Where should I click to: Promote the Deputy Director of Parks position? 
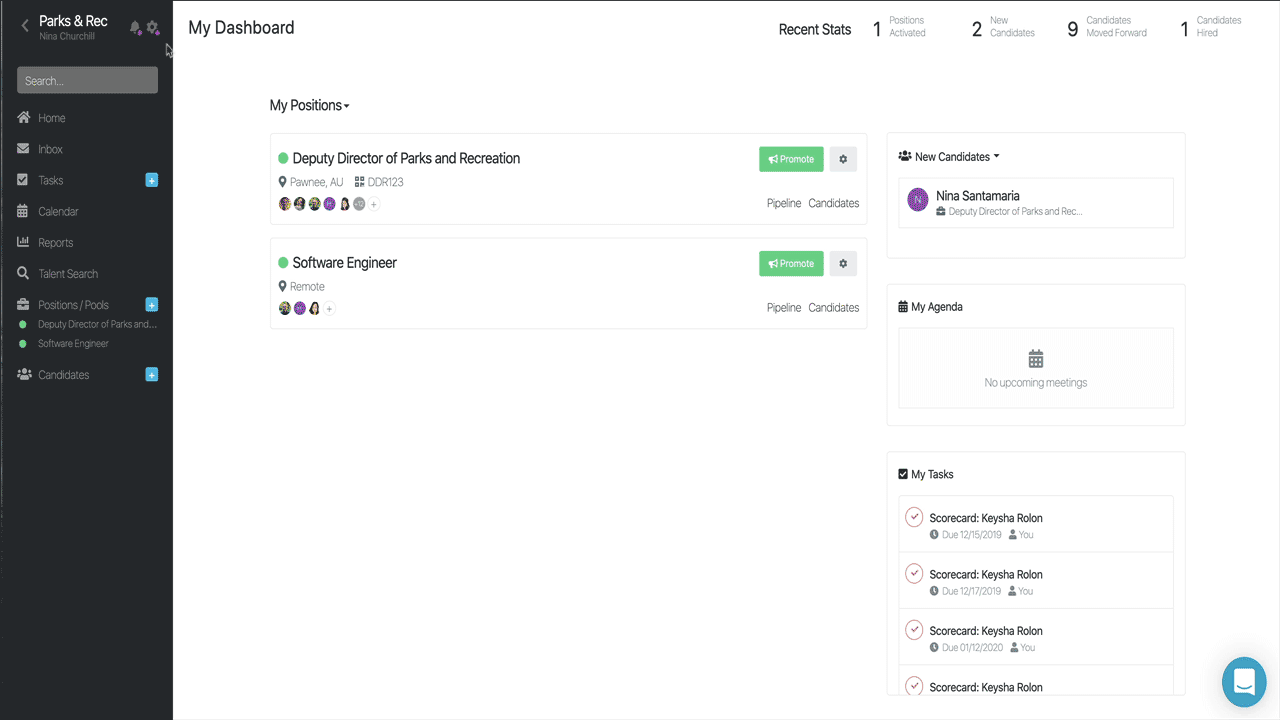(791, 159)
